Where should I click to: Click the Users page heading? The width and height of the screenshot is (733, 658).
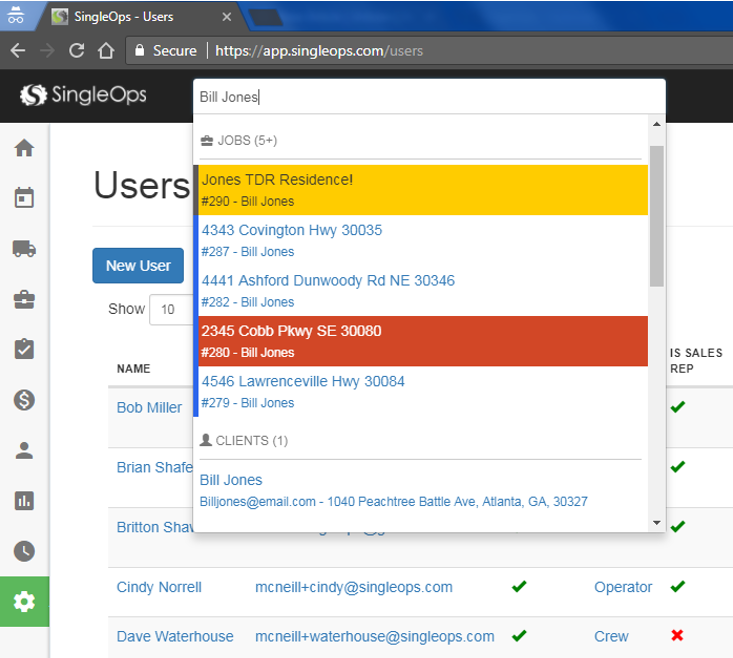(142, 185)
